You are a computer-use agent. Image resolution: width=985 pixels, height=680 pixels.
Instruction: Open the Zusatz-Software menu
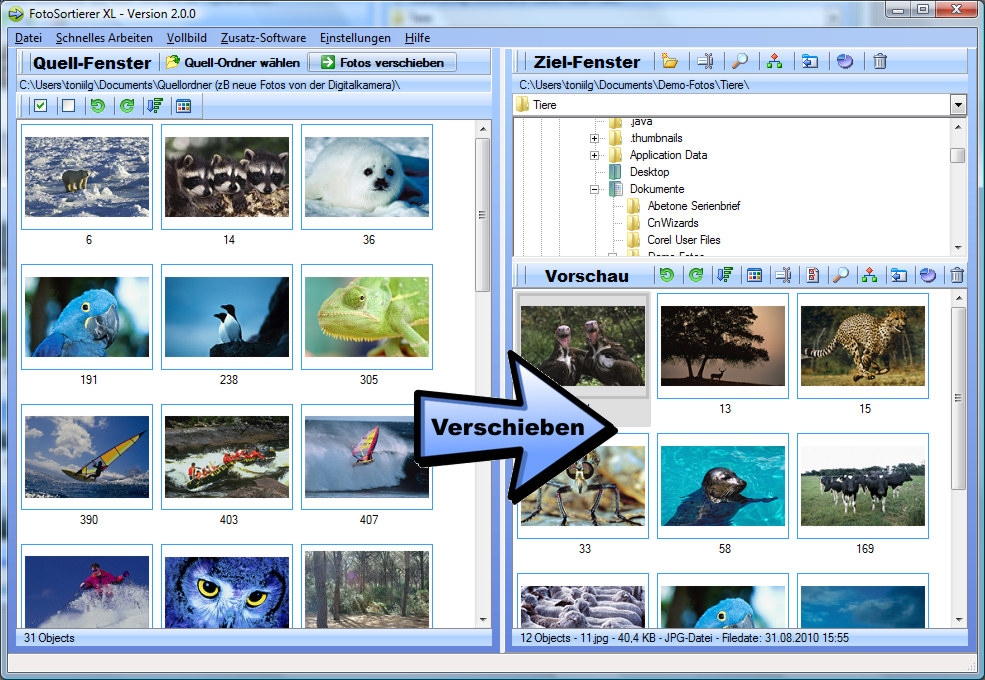[x=263, y=38]
